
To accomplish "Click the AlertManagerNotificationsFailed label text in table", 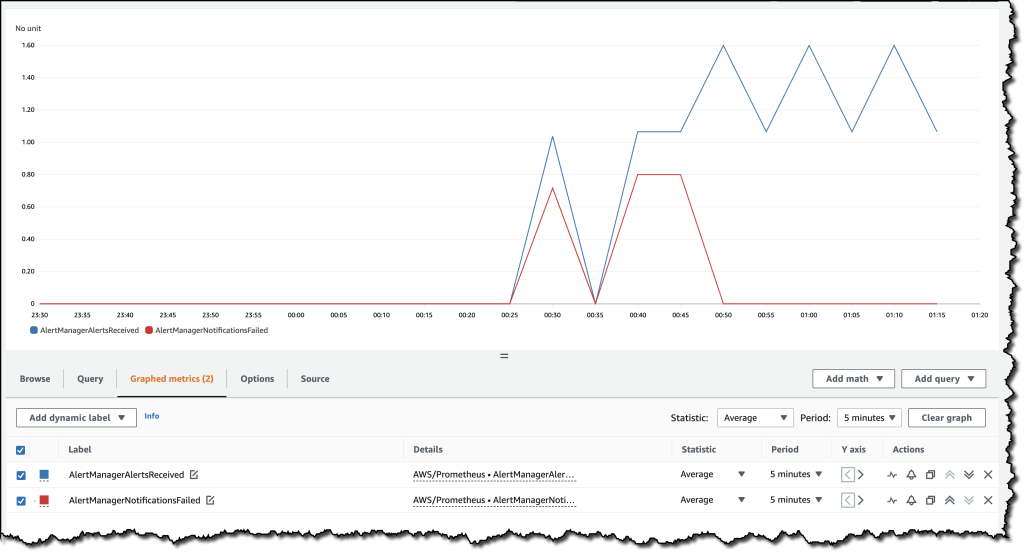I will coord(135,500).
